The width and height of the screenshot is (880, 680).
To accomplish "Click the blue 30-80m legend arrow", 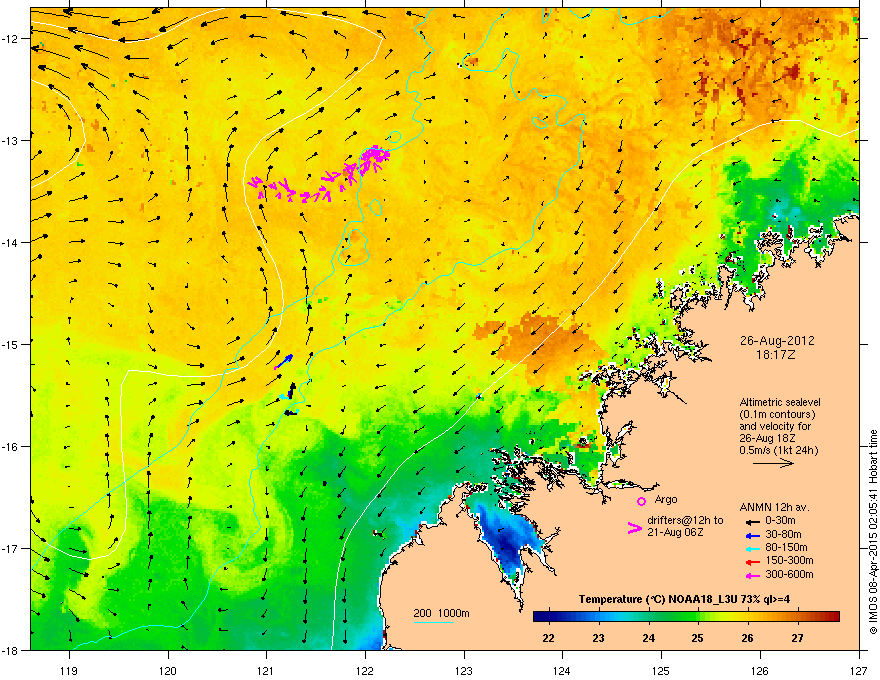I will click(x=752, y=535).
